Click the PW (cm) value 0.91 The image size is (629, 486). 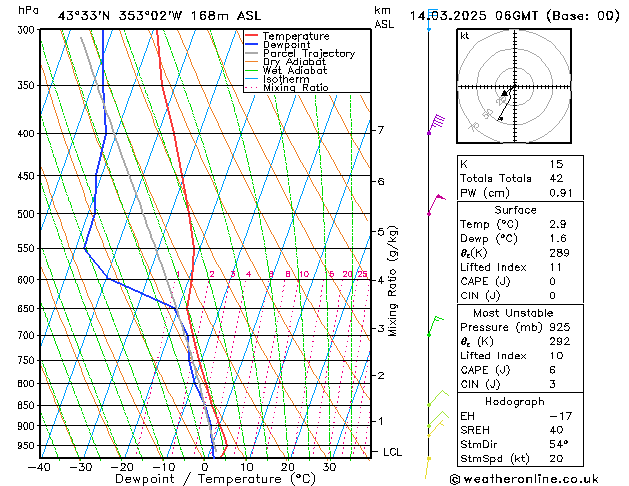tap(561, 193)
